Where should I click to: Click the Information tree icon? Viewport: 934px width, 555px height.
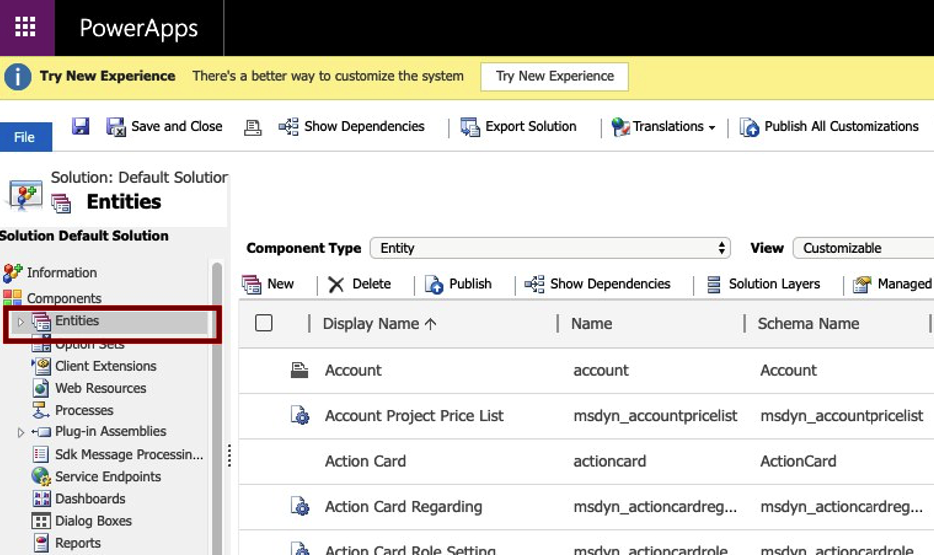click(13, 273)
